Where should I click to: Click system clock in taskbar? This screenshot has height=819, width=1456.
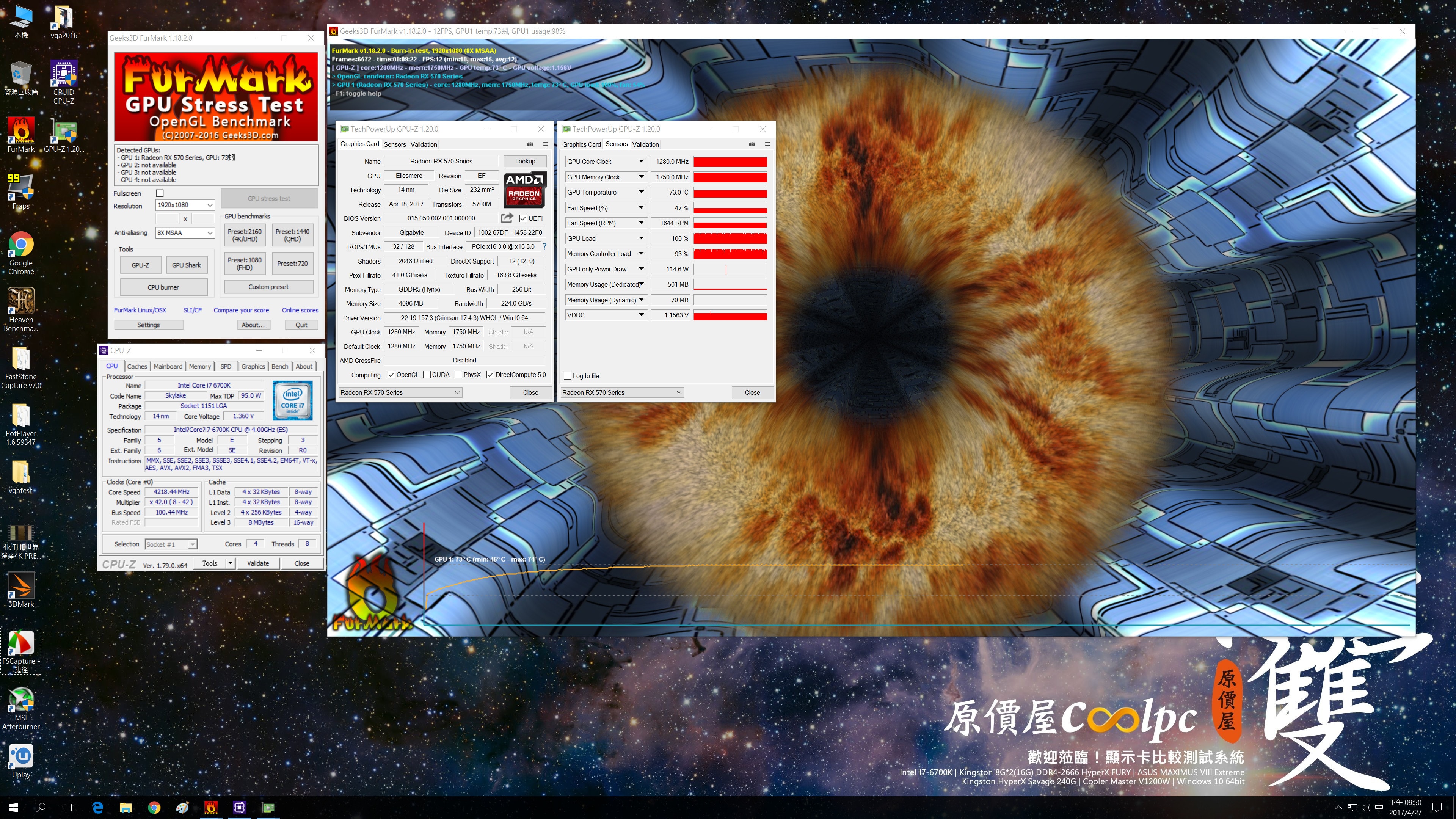tap(1405, 808)
